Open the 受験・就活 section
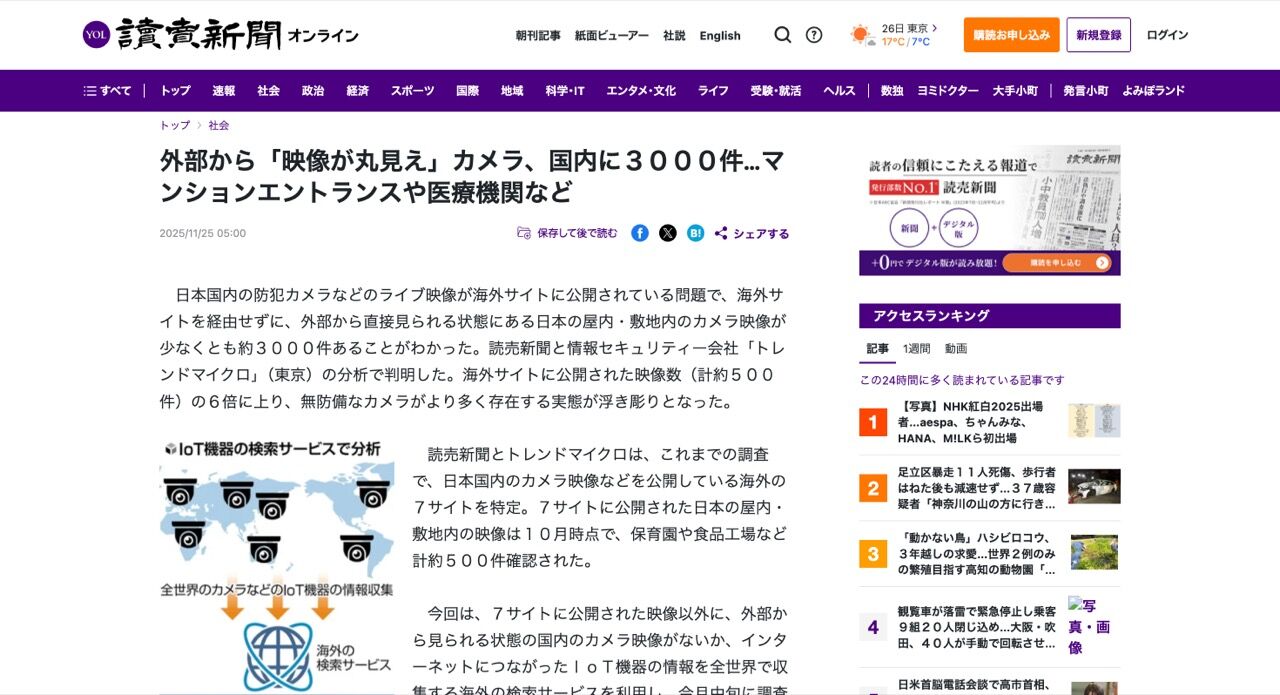This screenshot has width=1280, height=695. tap(776, 91)
